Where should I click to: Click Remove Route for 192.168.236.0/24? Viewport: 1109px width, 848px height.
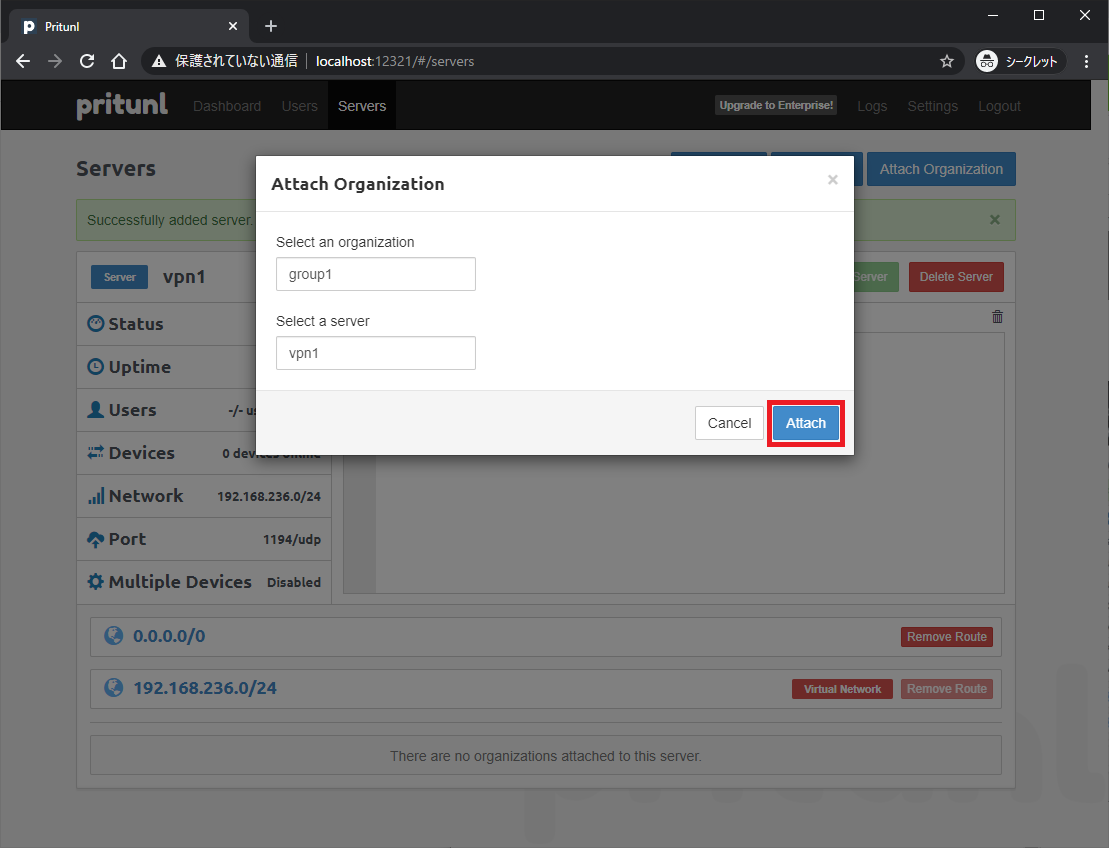coord(946,689)
